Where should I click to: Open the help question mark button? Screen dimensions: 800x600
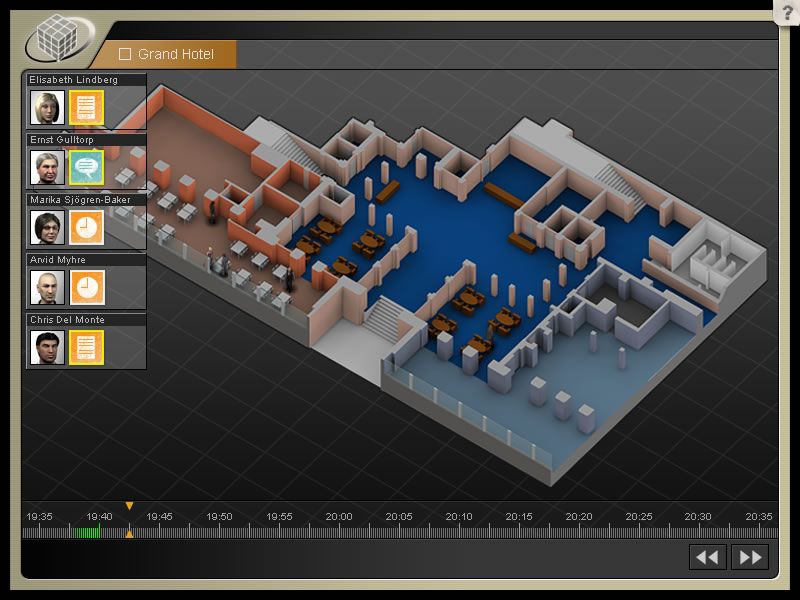pyautogui.click(x=786, y=13)
